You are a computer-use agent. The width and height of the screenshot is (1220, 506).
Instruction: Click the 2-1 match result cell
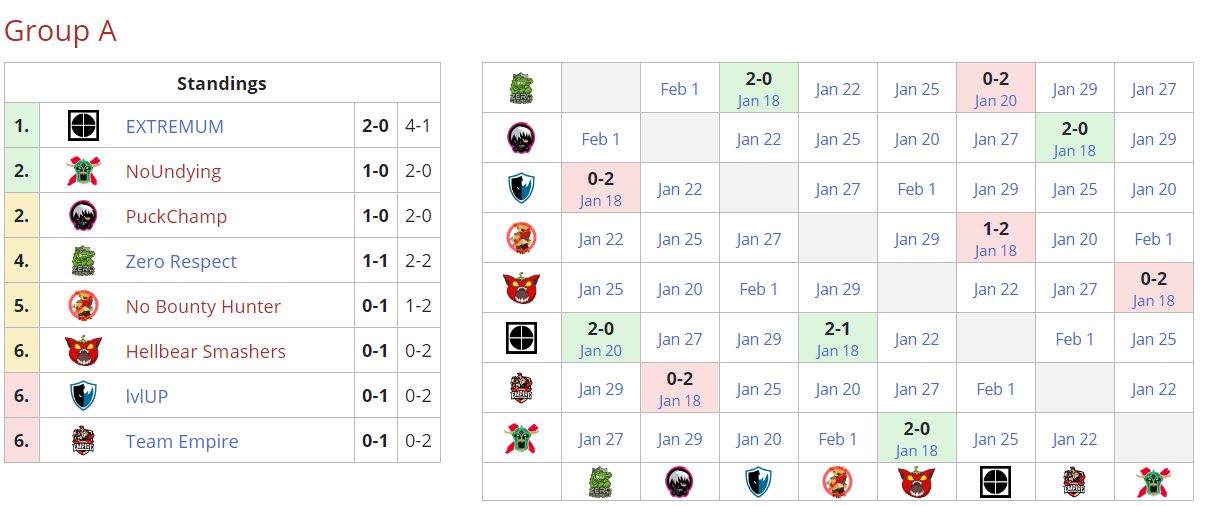point(837,338)
